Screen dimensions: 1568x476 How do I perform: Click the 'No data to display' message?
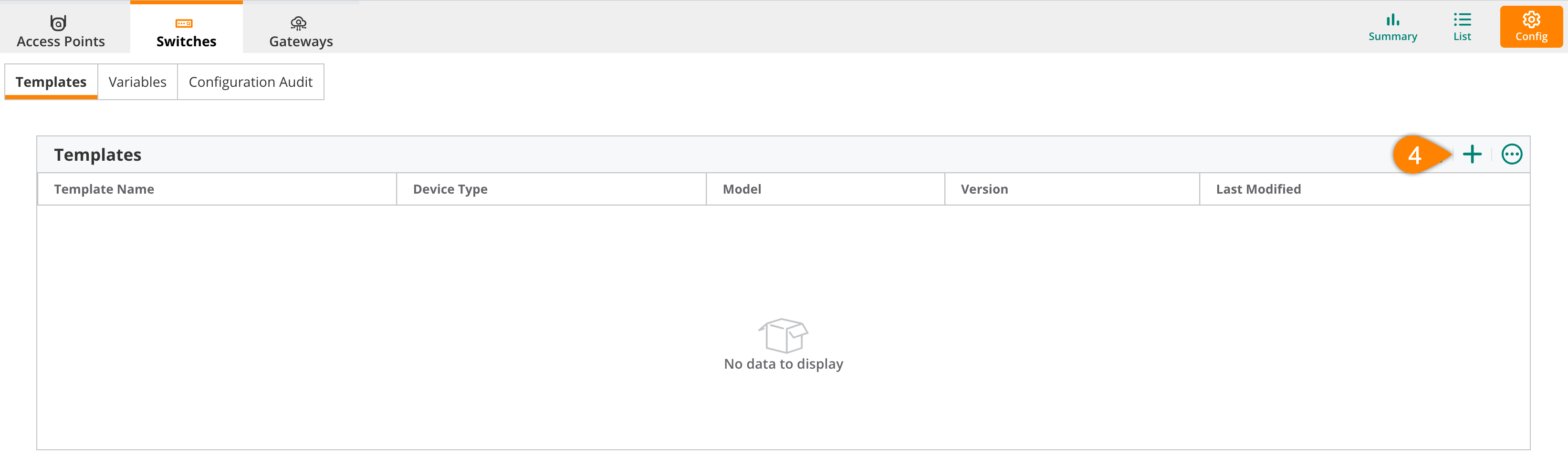[x=784, y=364]
